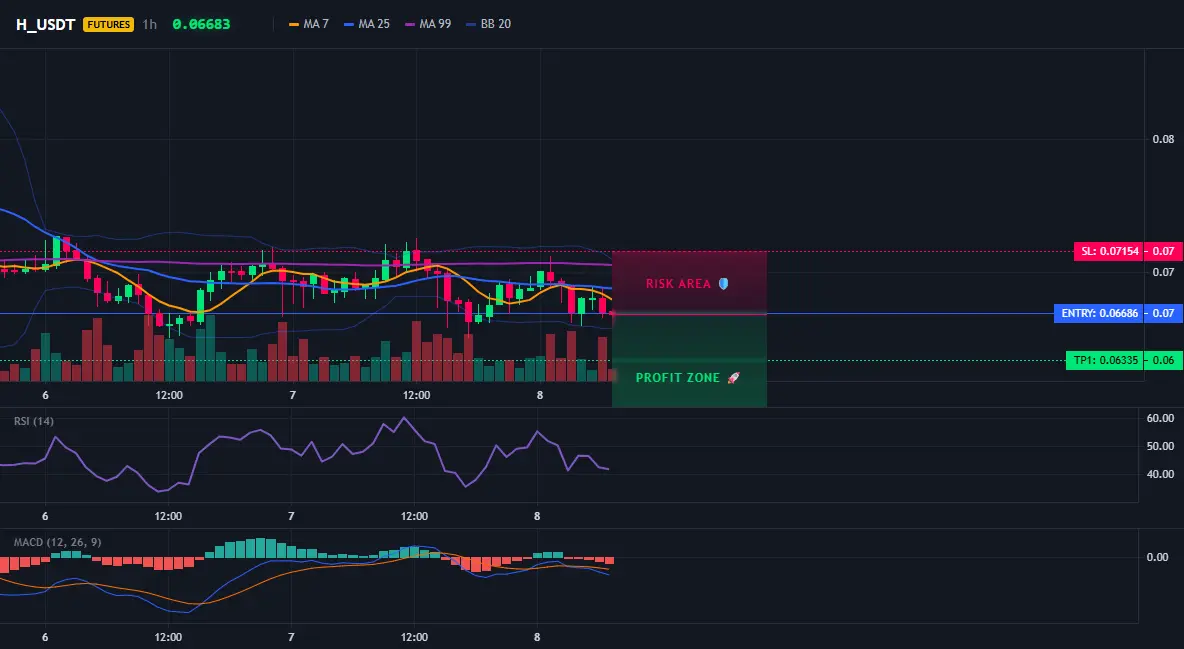Viewport: 1184px width, 649px height.
Task: Click the RISK AREA text label
Action: point(678,284)
